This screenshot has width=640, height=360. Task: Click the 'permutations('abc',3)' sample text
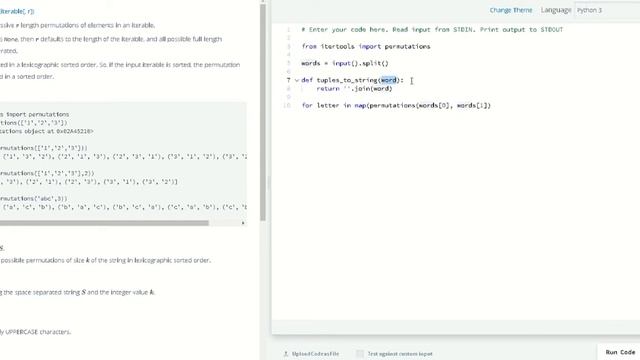click(33, 198)
